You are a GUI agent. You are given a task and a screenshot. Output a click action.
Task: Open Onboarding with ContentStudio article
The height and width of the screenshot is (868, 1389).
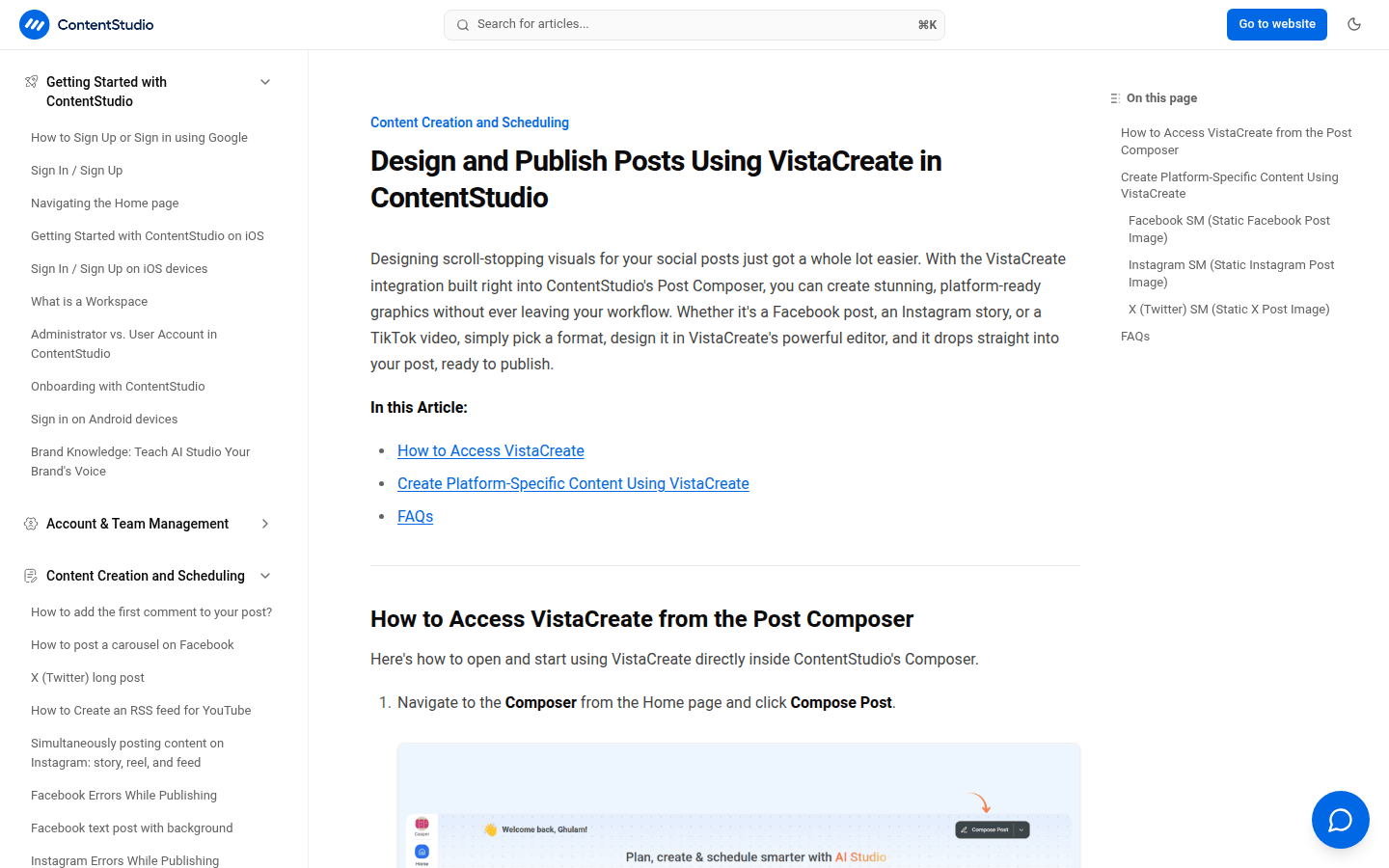click(x=118, y=387)
